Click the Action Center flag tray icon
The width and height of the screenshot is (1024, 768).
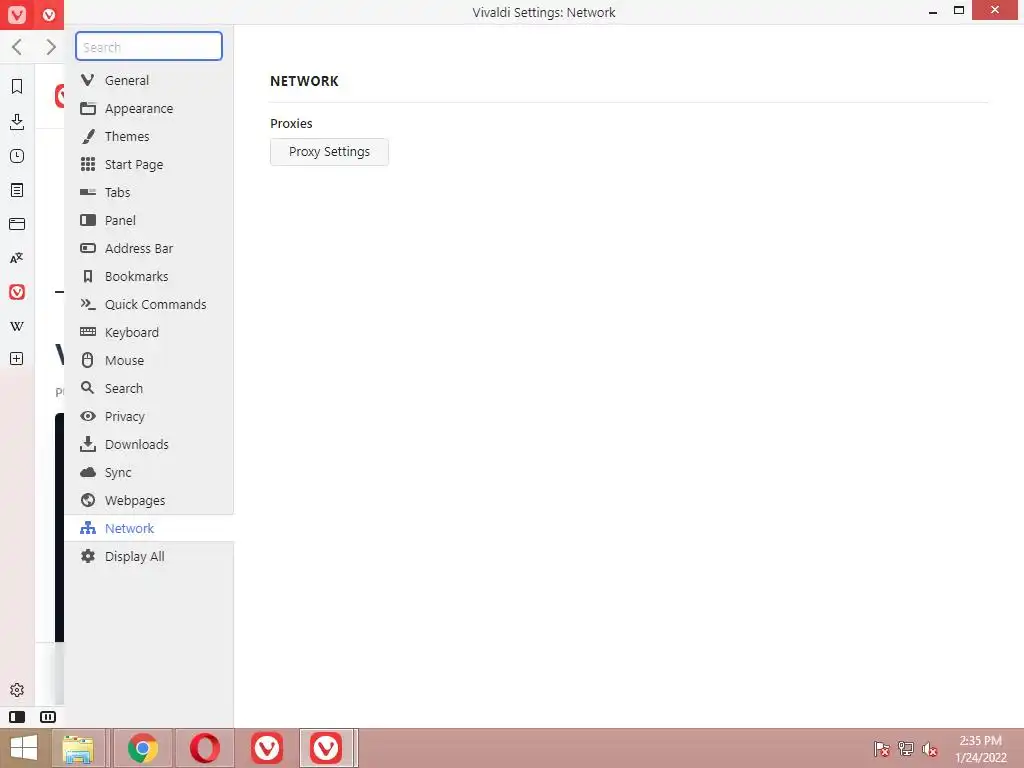881,748
